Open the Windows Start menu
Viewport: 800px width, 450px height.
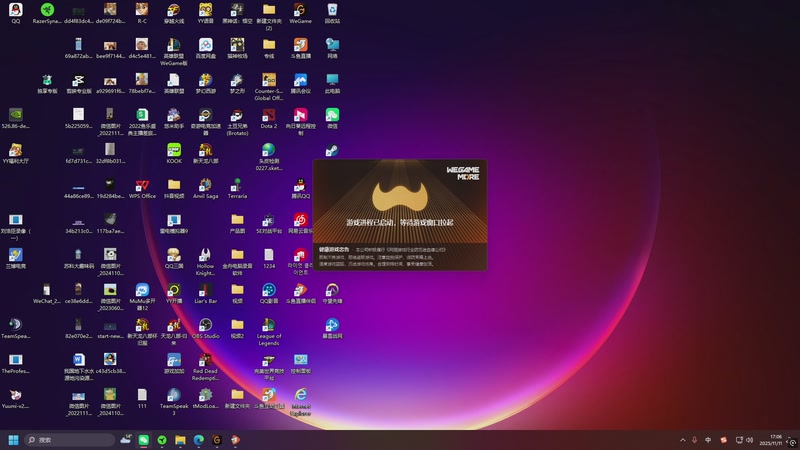point(14,440)
